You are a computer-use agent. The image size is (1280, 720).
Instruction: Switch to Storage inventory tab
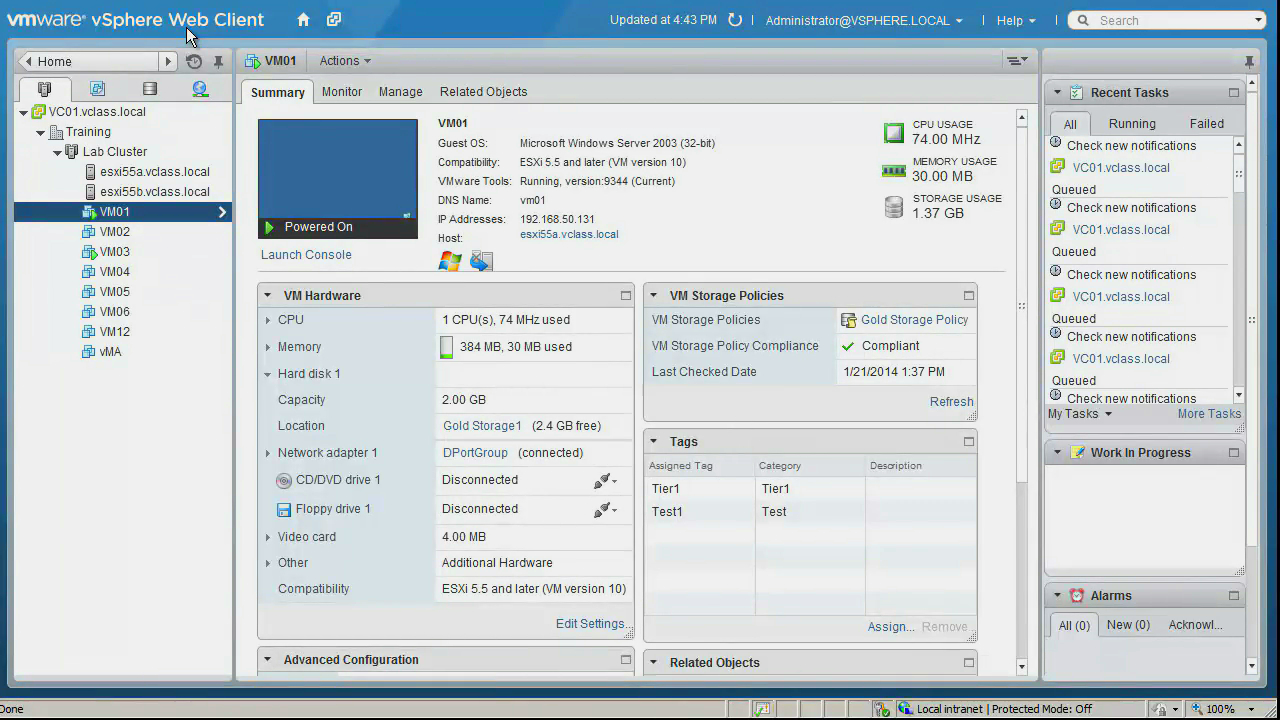click(149, 89)
